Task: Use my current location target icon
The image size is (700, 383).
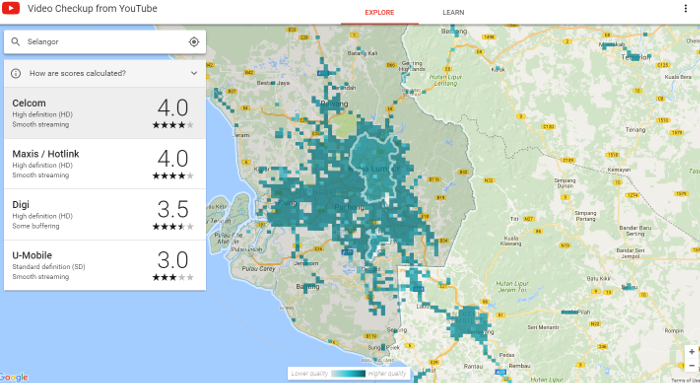Action: (194, 42)
